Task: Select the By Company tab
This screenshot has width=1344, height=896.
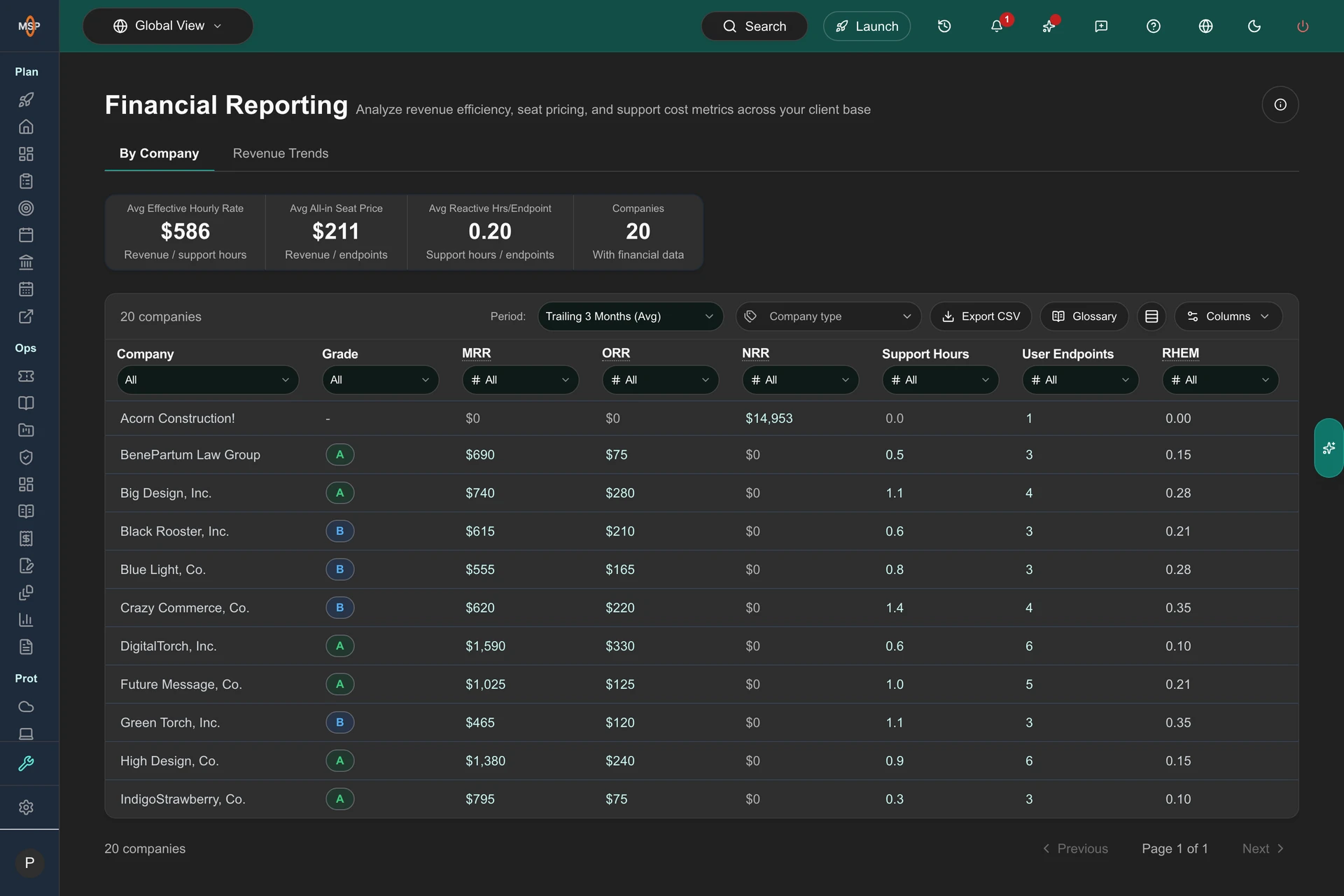Action: (x=159, y=153)
